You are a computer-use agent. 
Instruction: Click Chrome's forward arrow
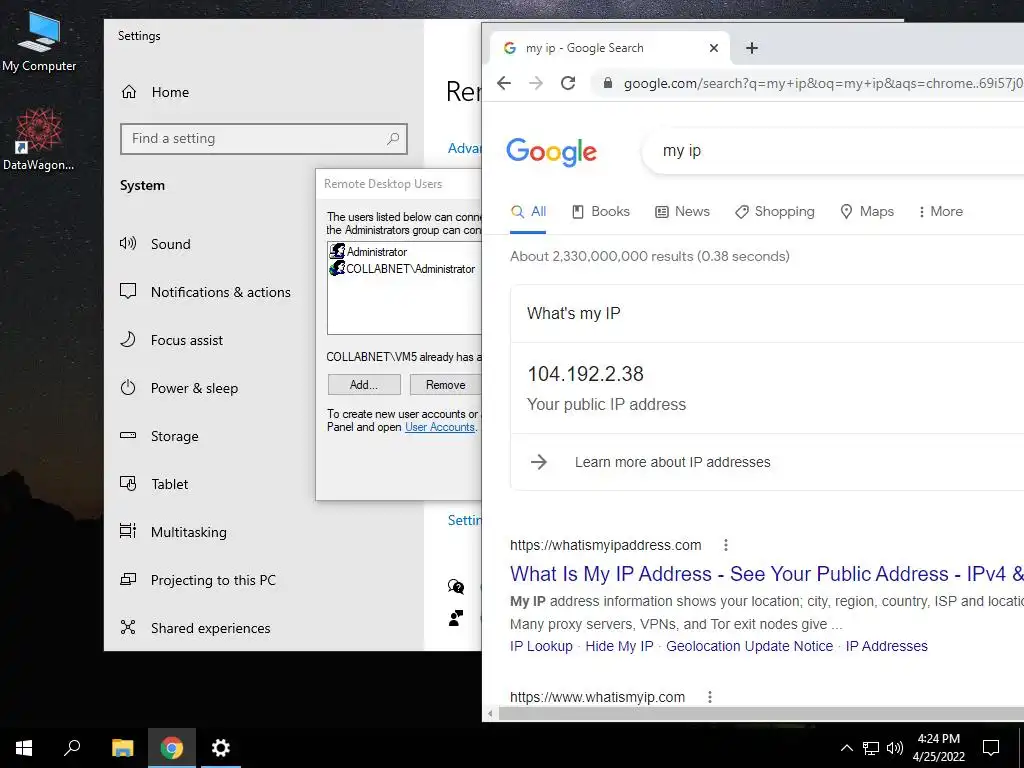coord(536,83)
